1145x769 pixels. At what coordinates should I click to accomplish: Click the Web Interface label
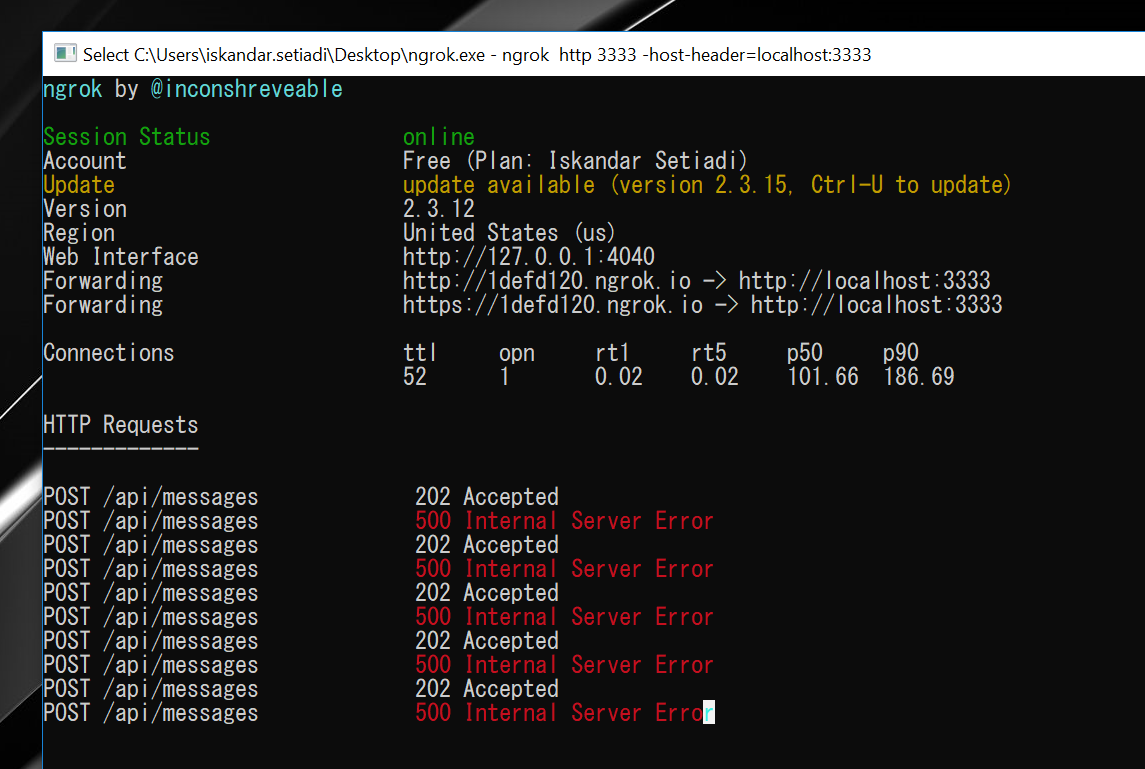[120, 257]
